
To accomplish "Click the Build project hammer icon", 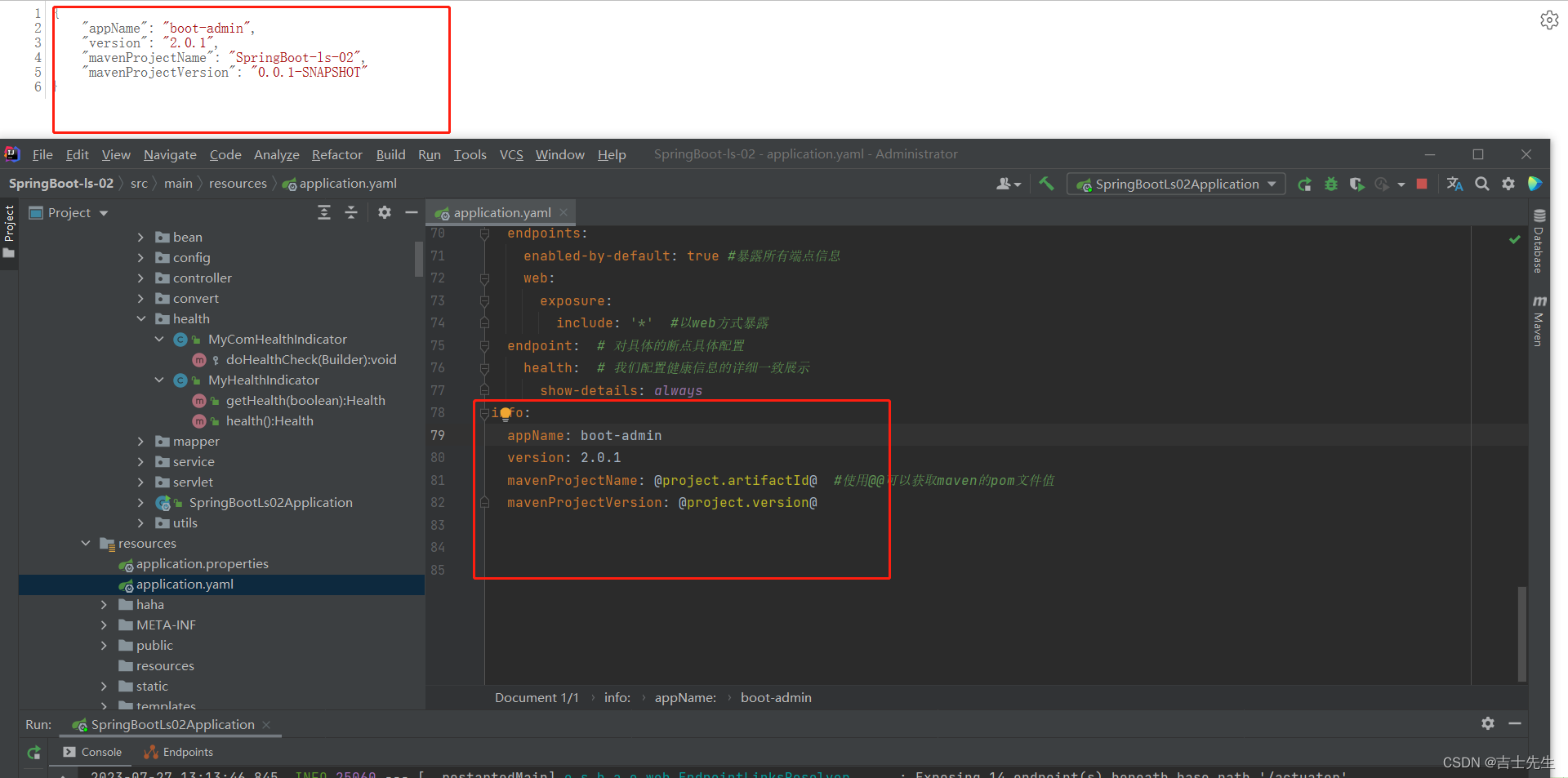I will [x=1046, y=184].
